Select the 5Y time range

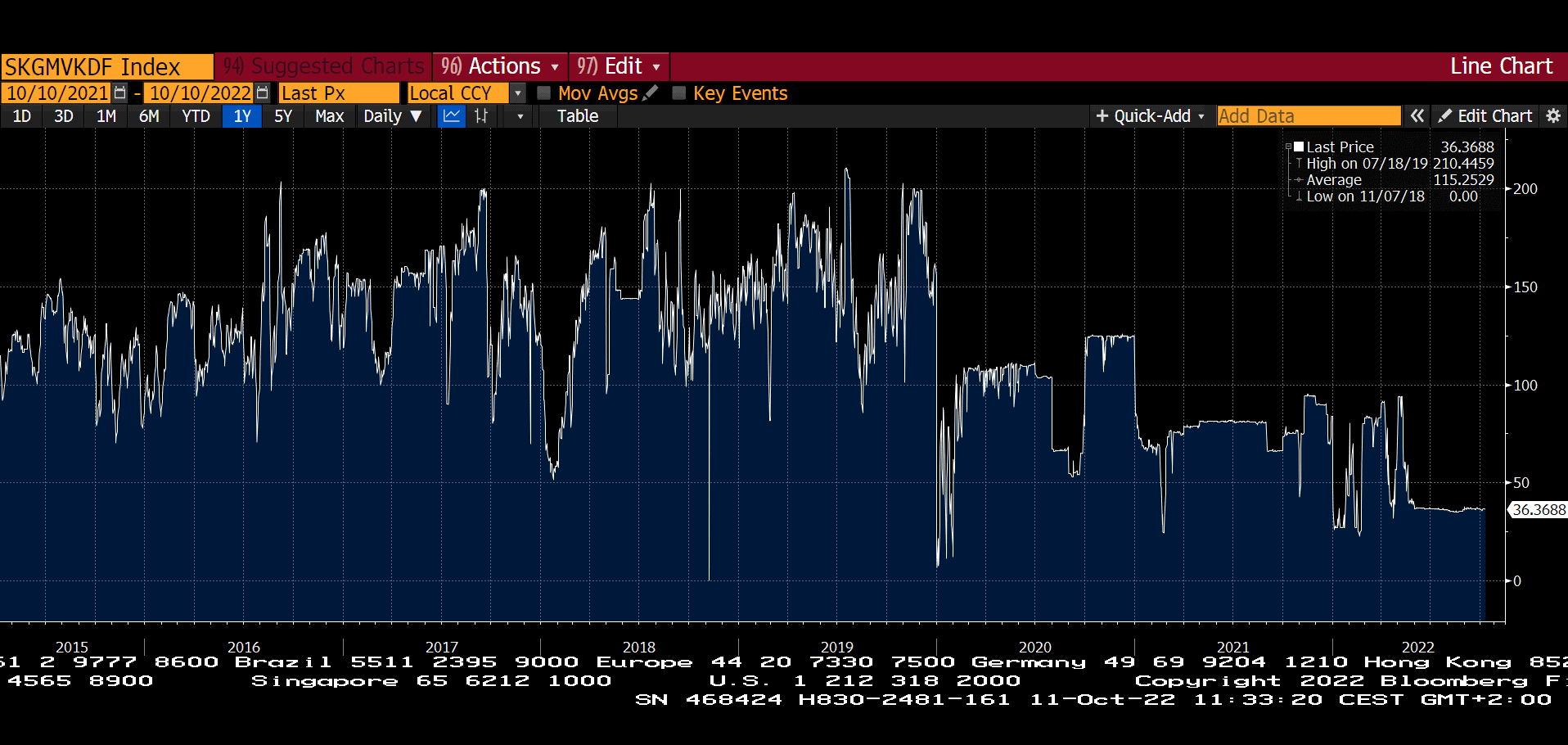point(283,116)
